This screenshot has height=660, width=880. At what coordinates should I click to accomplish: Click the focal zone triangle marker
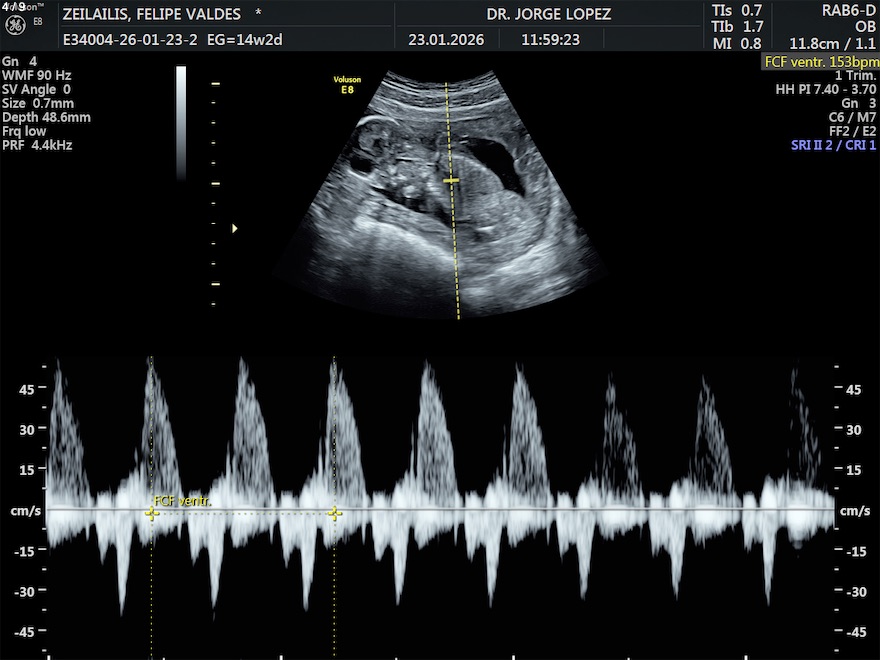(x=235, y=228)
